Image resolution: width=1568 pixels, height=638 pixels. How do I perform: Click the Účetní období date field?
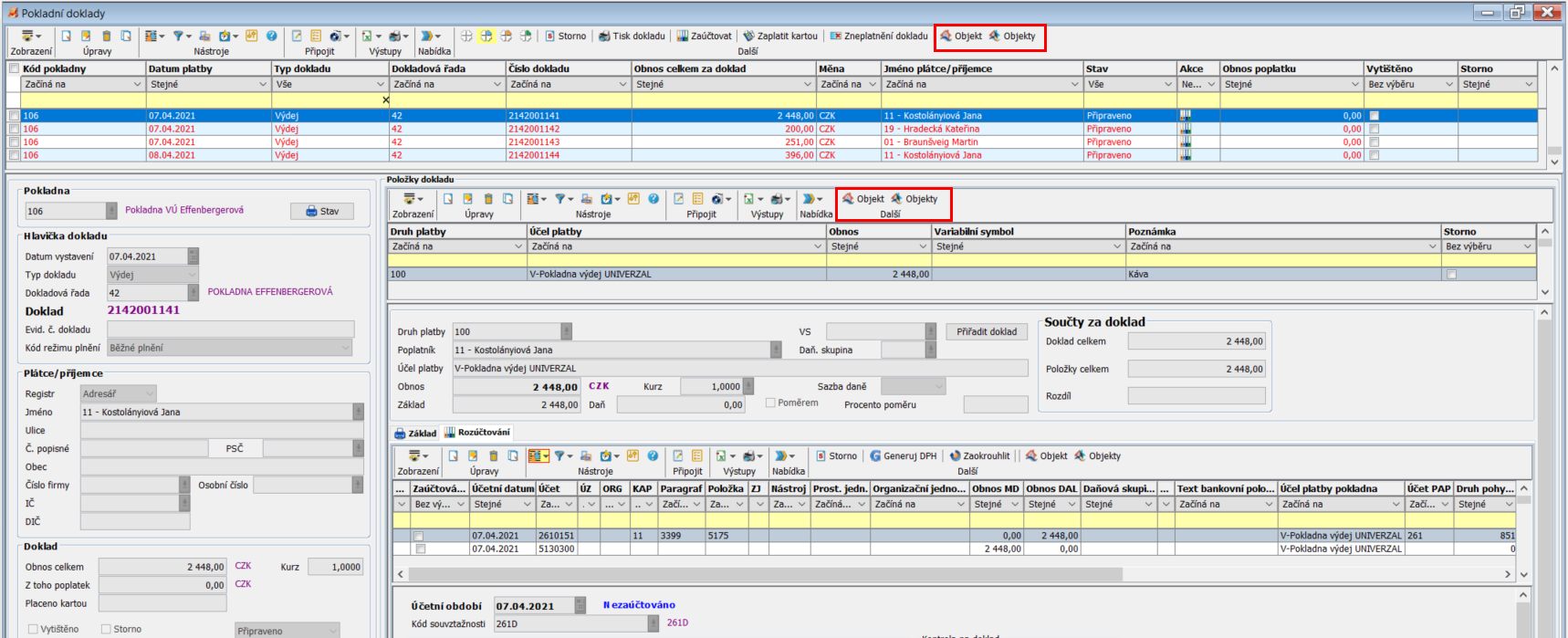[x=534, y=606]
